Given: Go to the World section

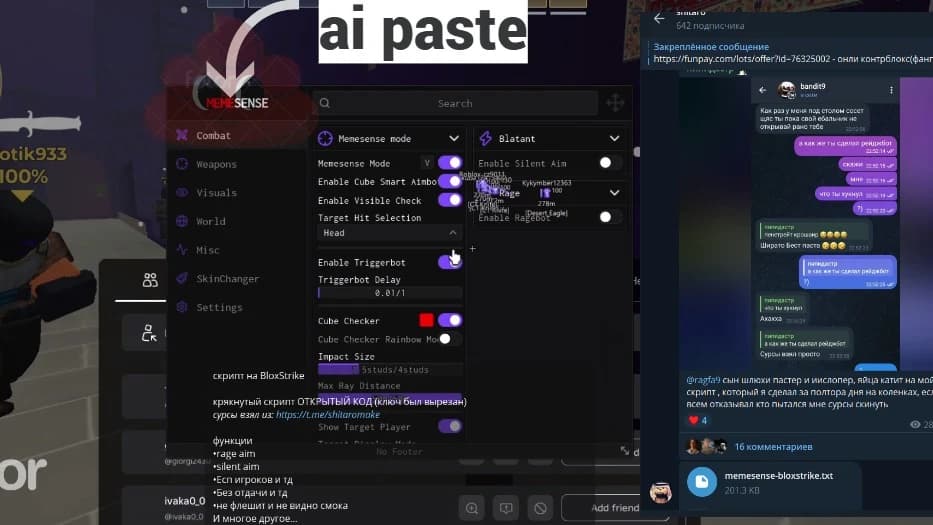Looking at the screenshot, I should tap(211, 221).
